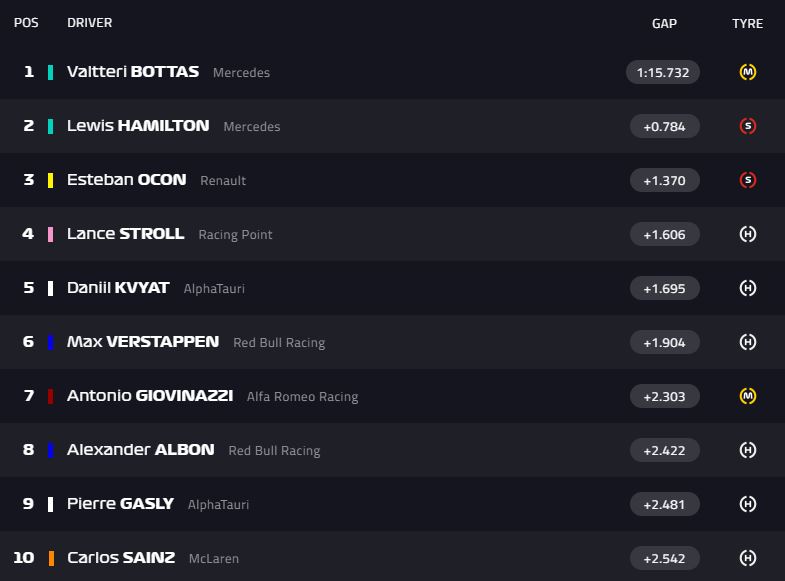Click the DRIVER column header
The width and height of the screenshot is (785, 581).
(89, 23)
